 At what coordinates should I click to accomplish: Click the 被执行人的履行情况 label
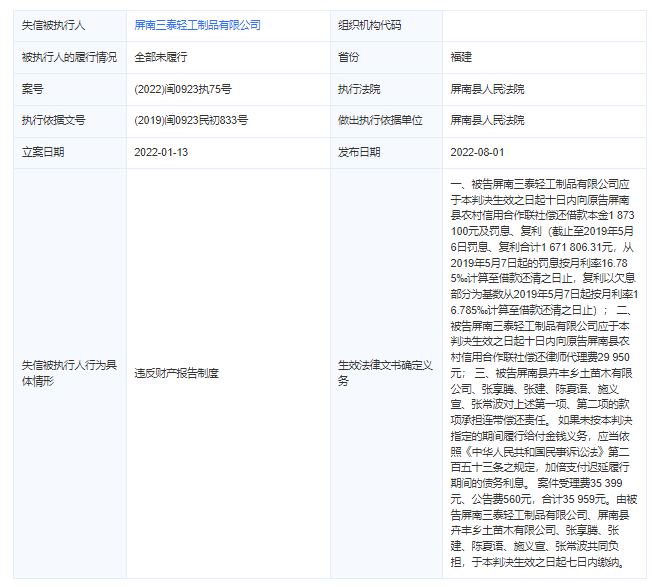(62, 57)
